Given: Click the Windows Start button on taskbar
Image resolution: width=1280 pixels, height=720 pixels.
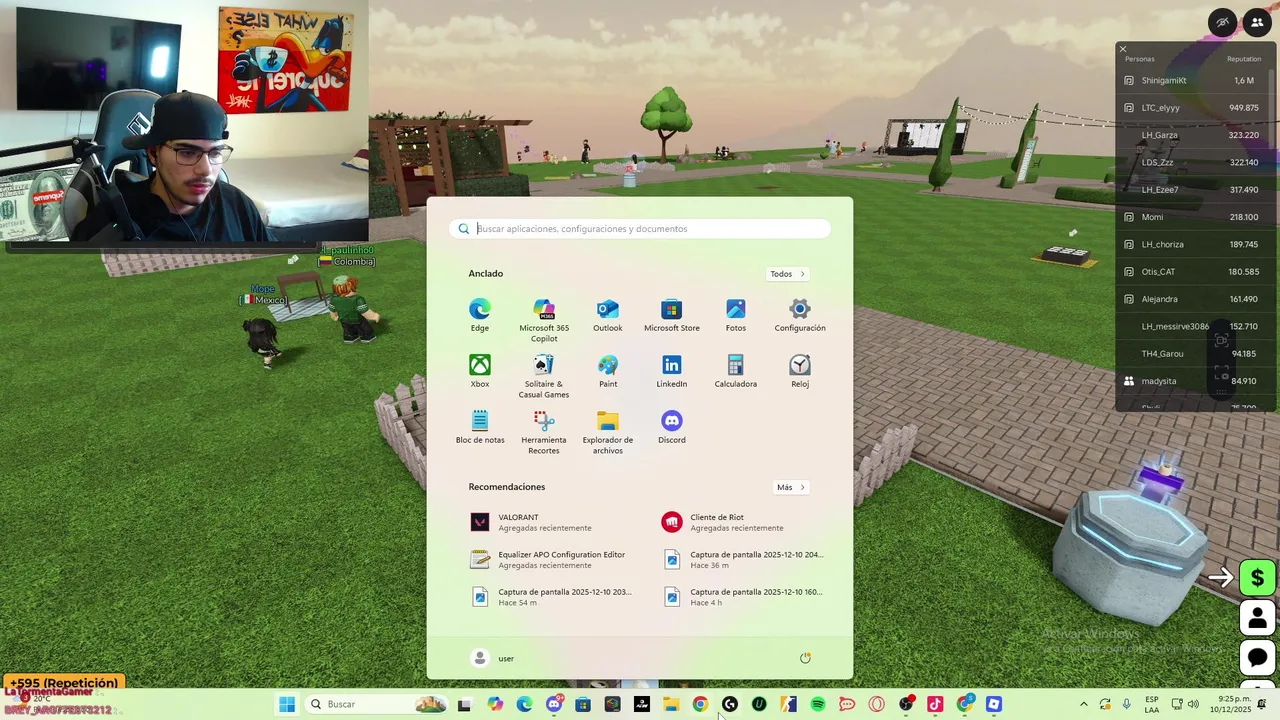Looking at the screenshot, I should pos(287,704).
